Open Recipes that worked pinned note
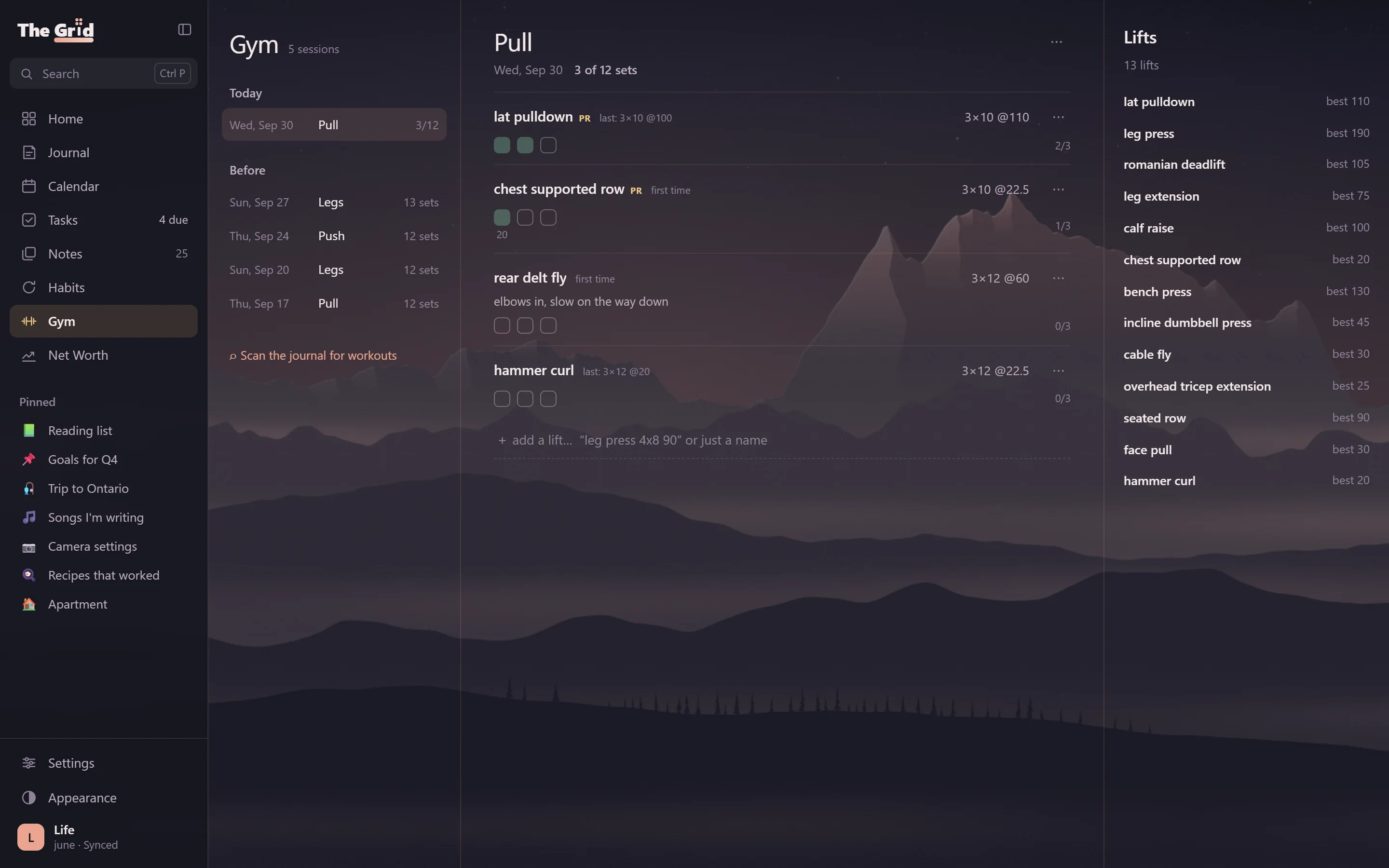This screenshot has width=1389, height=868. click(104, 575)
